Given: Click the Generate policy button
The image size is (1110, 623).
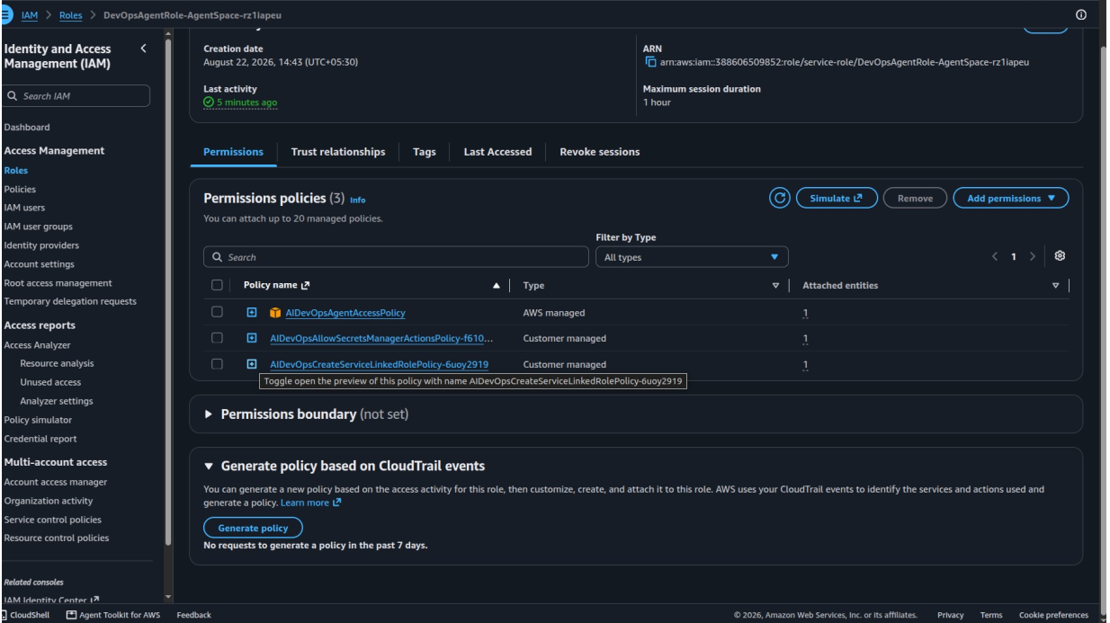Looking at the screenshot, I should click(x=253, y=528).
